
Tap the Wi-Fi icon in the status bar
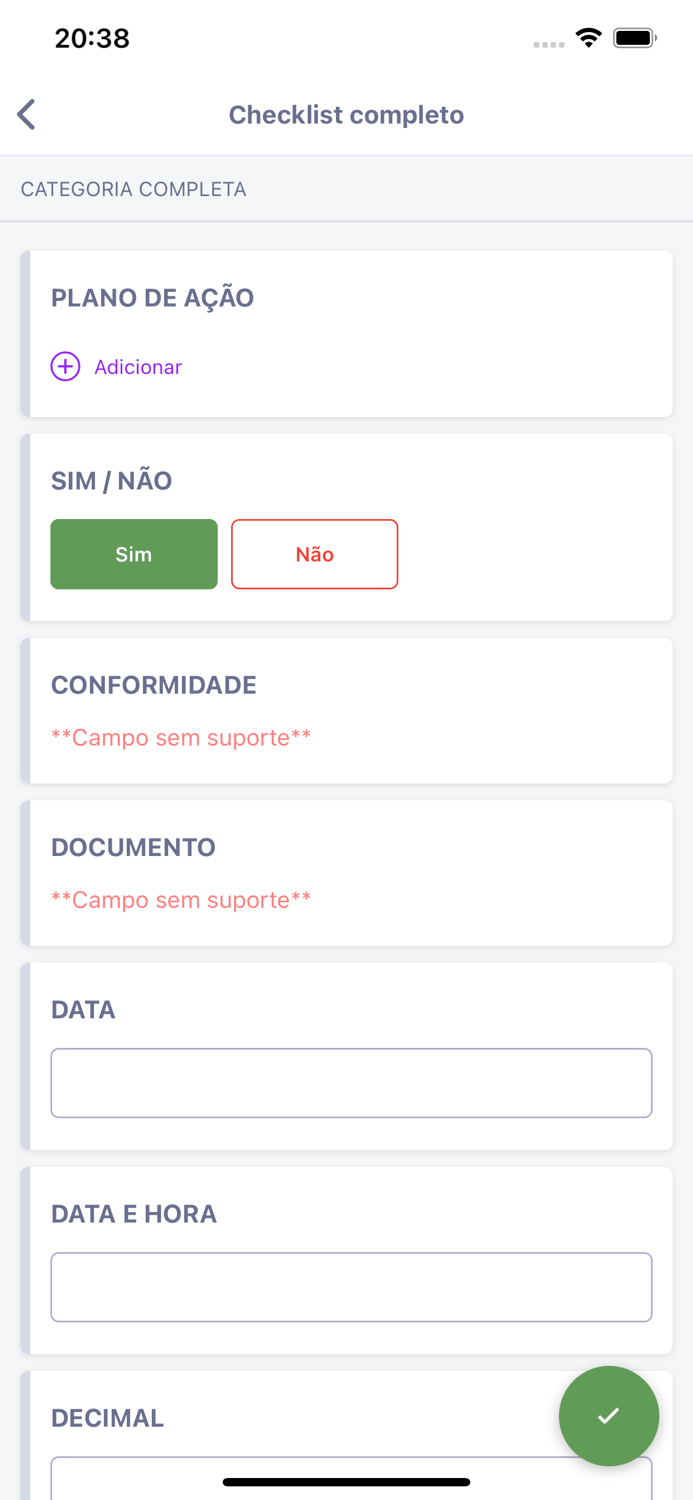click(588, 37)
